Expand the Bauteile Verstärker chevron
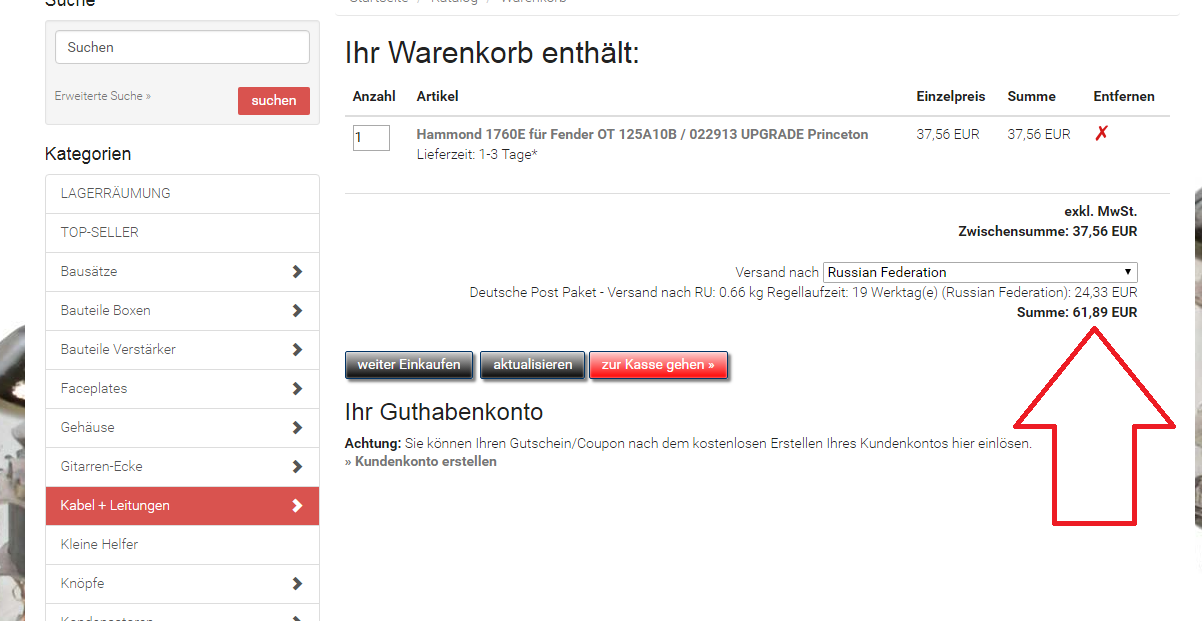Screen dimensions: 1202x621 pos(297,350)
